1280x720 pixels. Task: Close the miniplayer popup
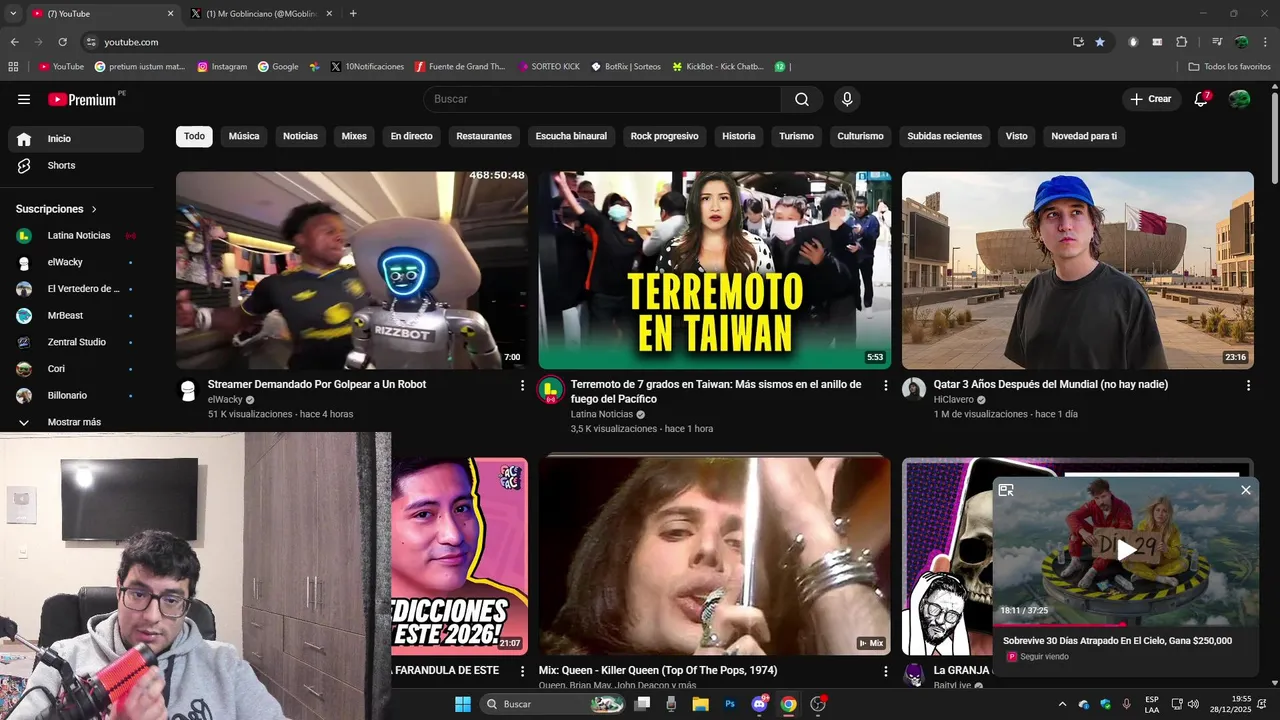pyautogui.click(x=1246, y=490)
